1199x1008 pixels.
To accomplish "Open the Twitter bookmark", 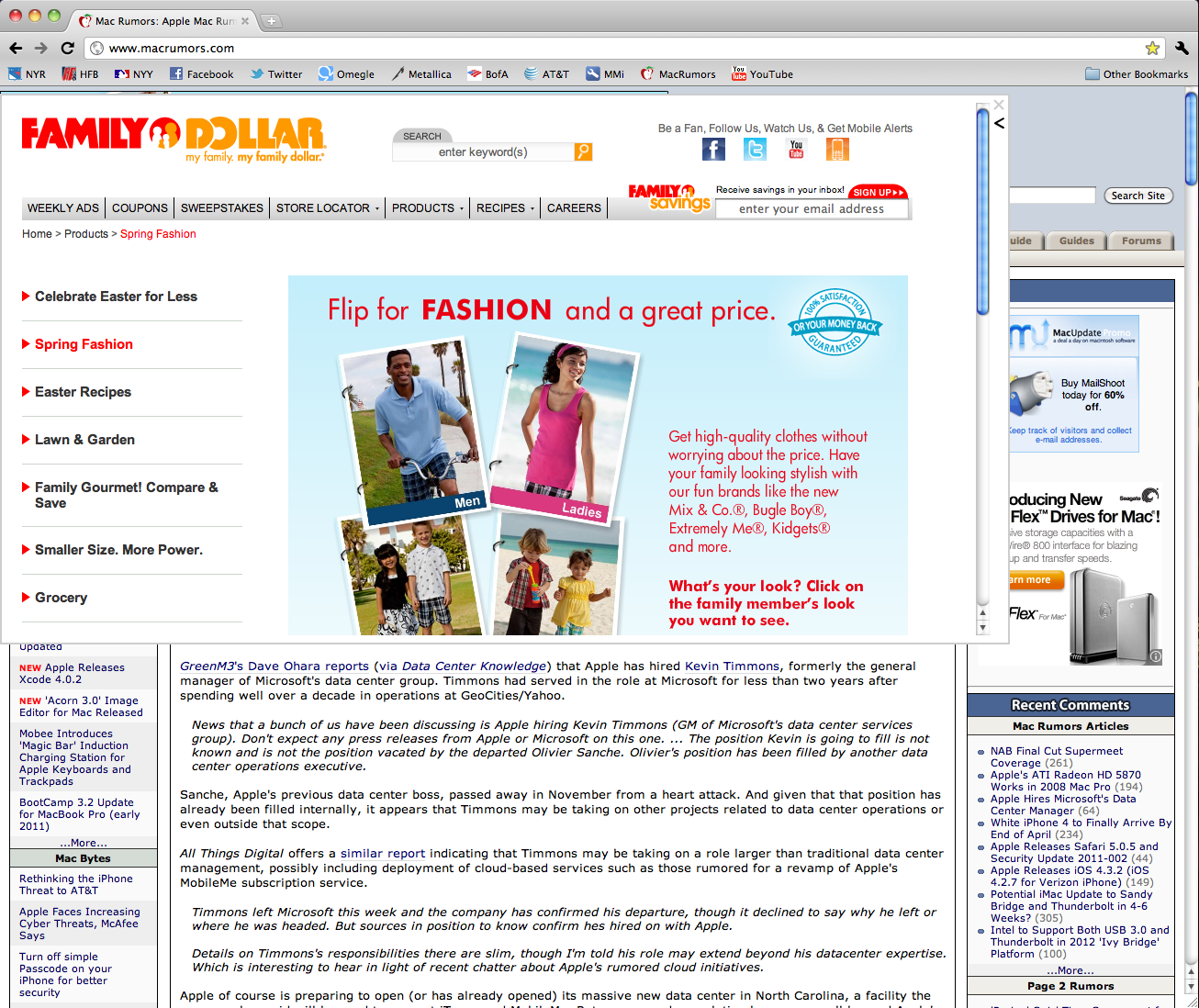I will point(276,74).
